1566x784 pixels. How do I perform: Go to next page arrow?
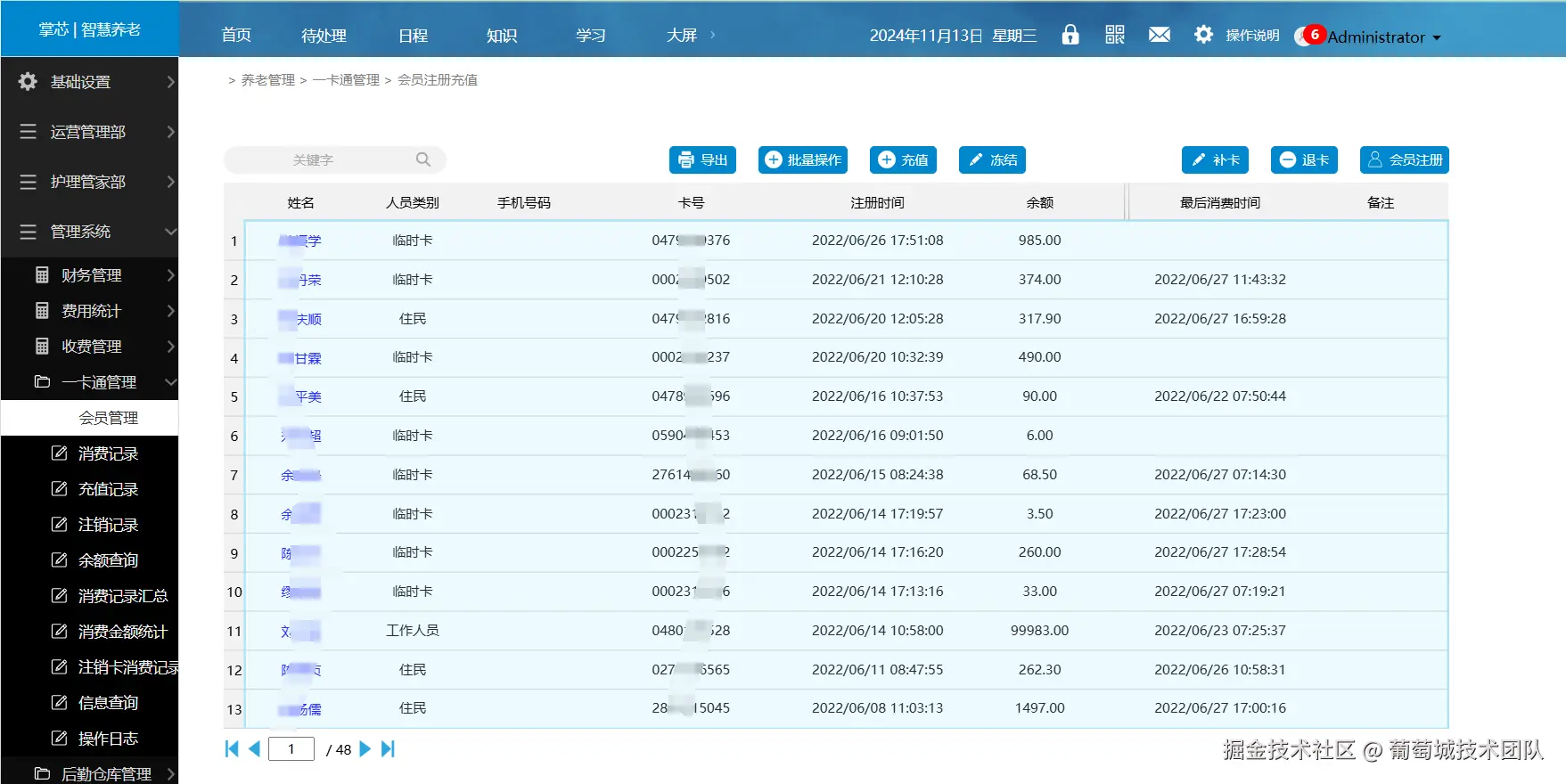click(365, 749)
